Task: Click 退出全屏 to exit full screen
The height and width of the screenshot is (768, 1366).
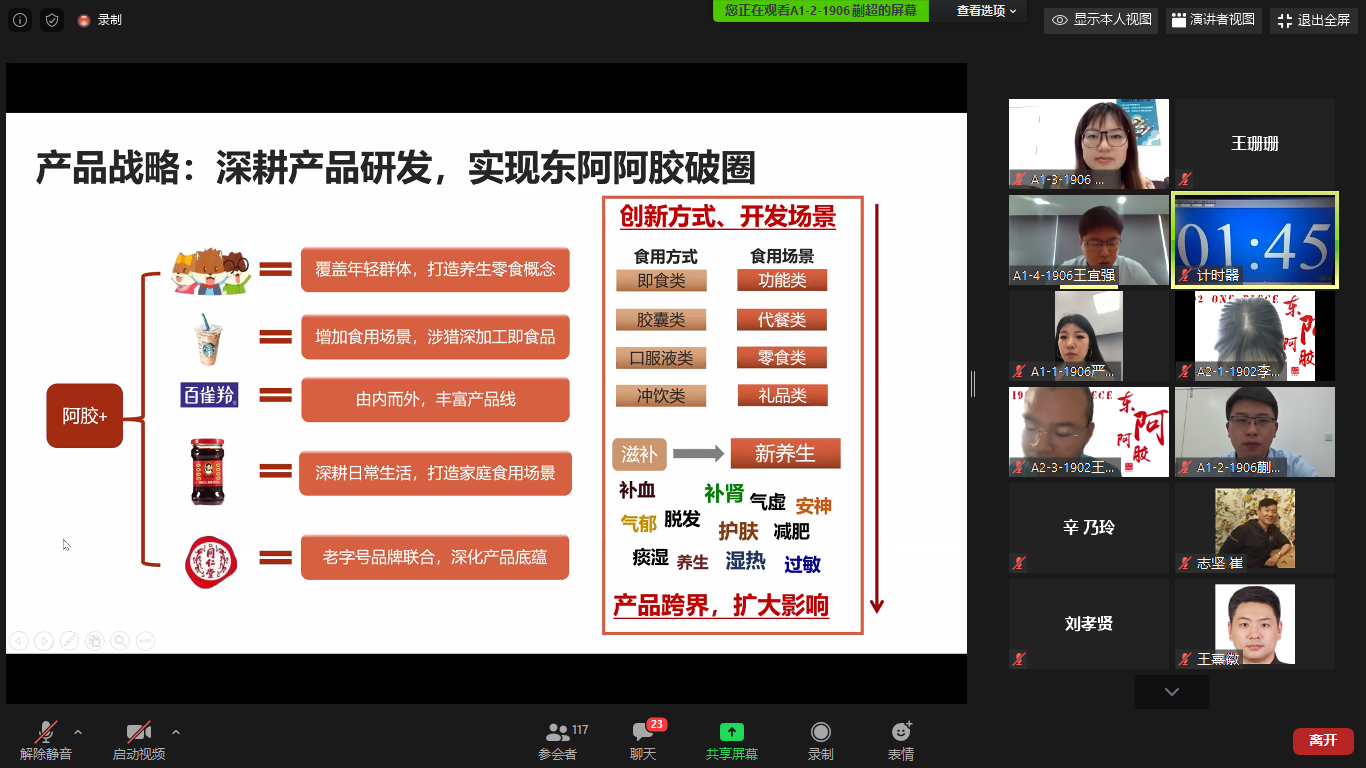Action: (x=1314, y=20)
